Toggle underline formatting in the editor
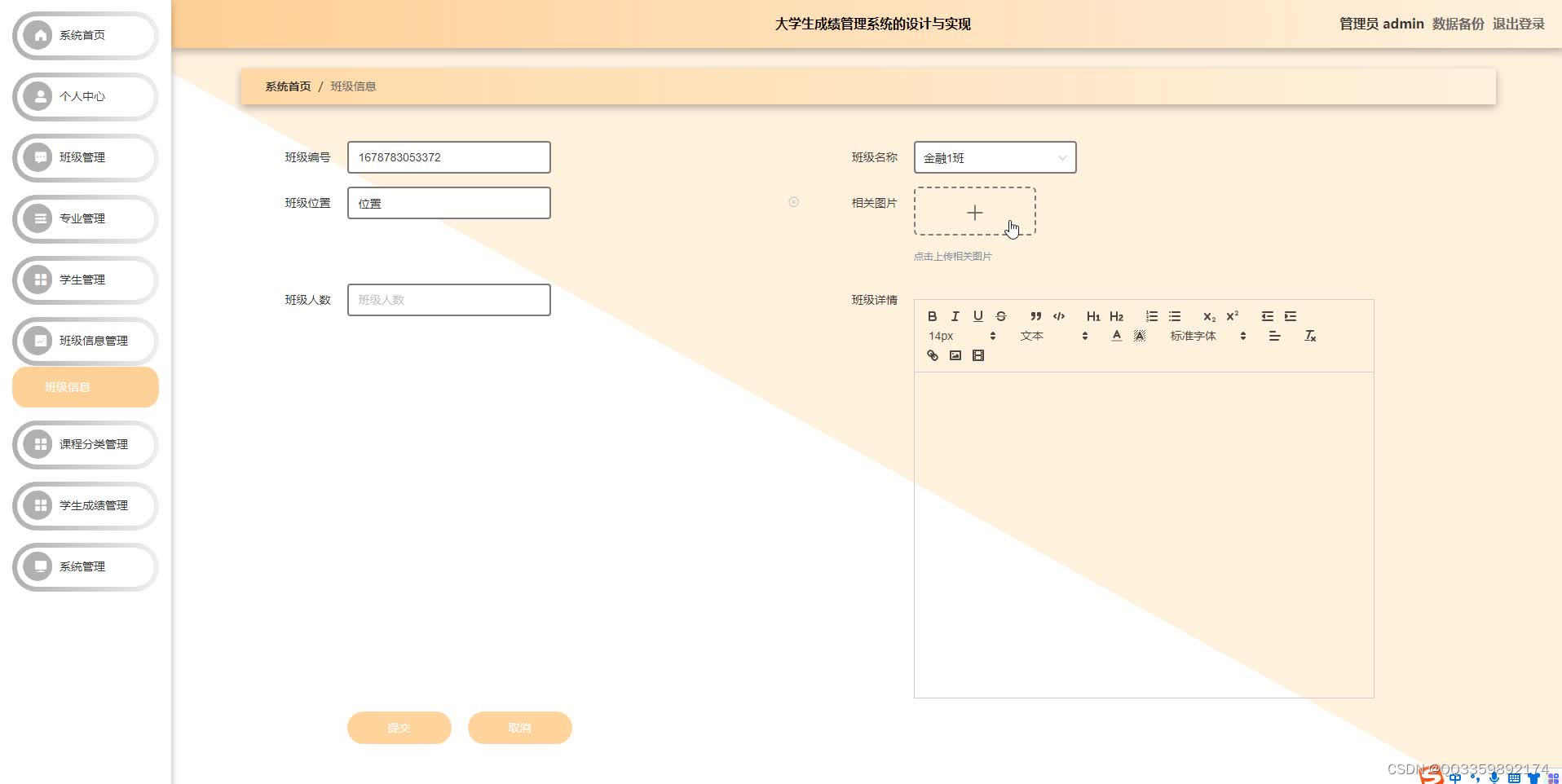Image resolution: width=1562 pixels, height=784 pixels. click(x=977, y=316)
